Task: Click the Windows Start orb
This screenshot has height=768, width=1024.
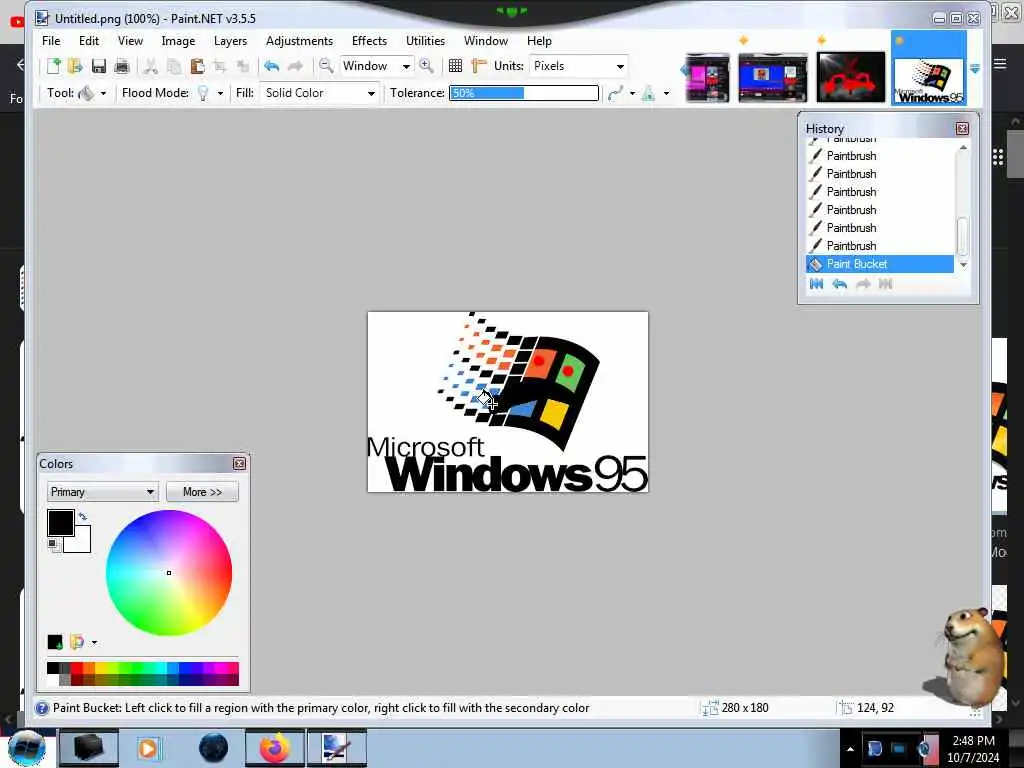Action: 27,748
